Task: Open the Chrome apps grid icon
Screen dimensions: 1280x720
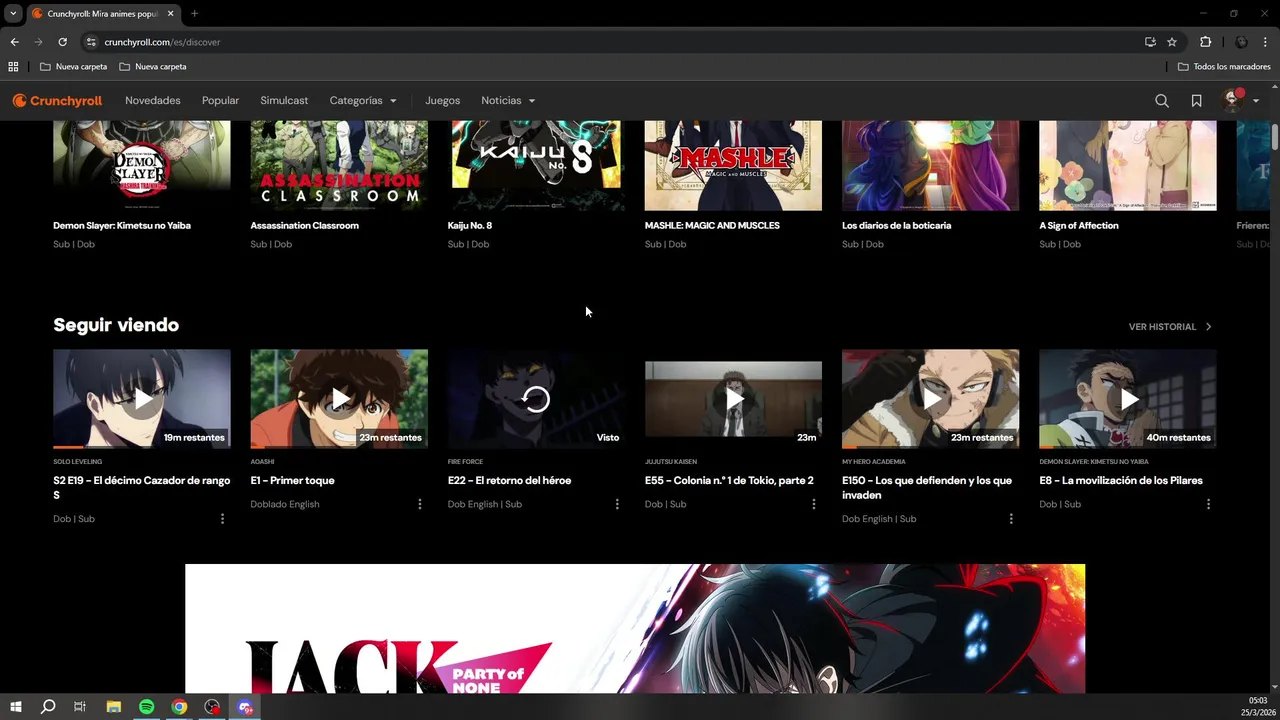Action: 13,66
